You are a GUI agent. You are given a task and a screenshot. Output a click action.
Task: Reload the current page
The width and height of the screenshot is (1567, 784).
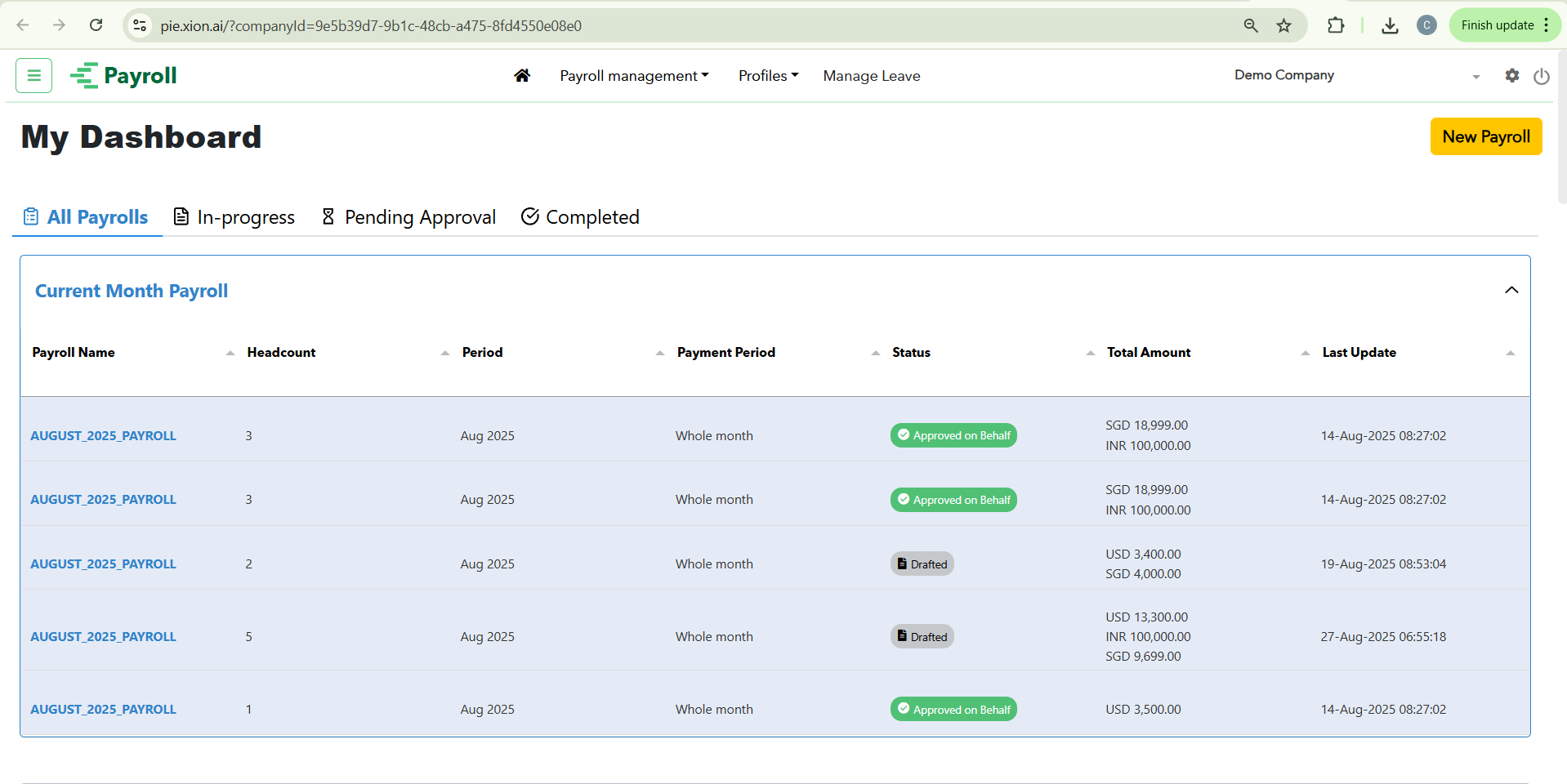[x=96, y=25]
